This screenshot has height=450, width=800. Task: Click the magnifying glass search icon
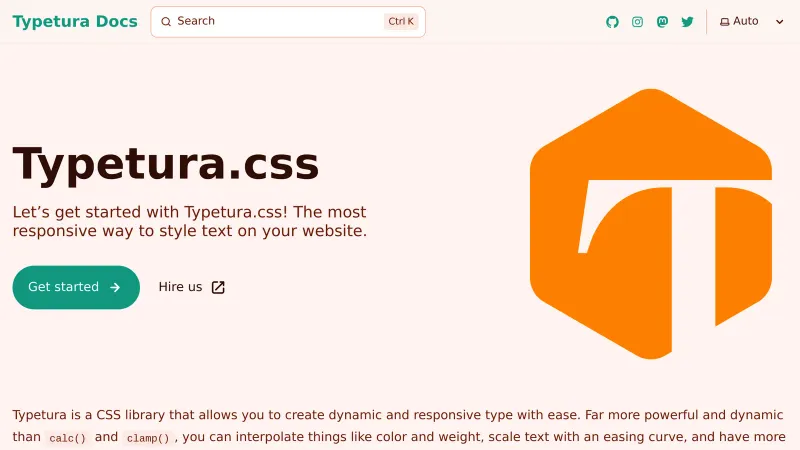(166, 21)
